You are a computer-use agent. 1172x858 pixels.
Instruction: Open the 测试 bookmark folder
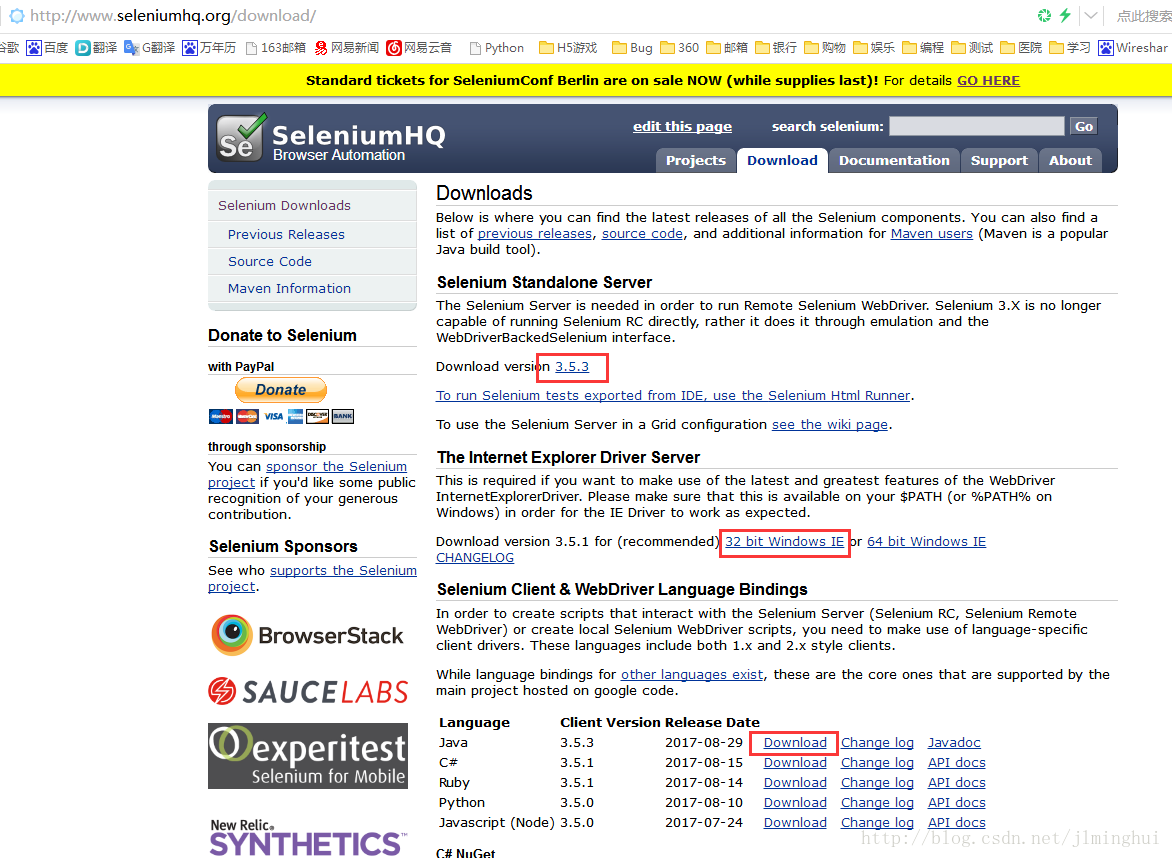(972, 48)
